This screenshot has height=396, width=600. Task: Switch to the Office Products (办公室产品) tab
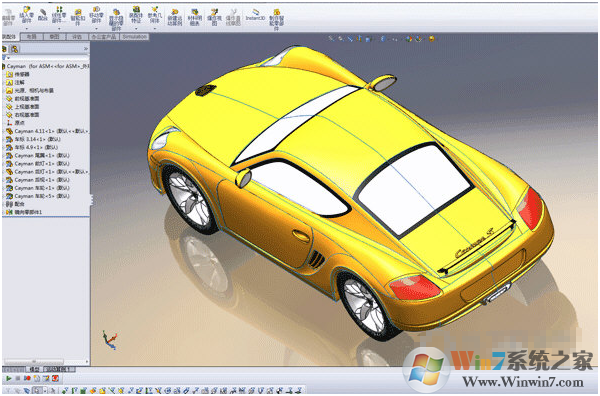coord(104,37)
